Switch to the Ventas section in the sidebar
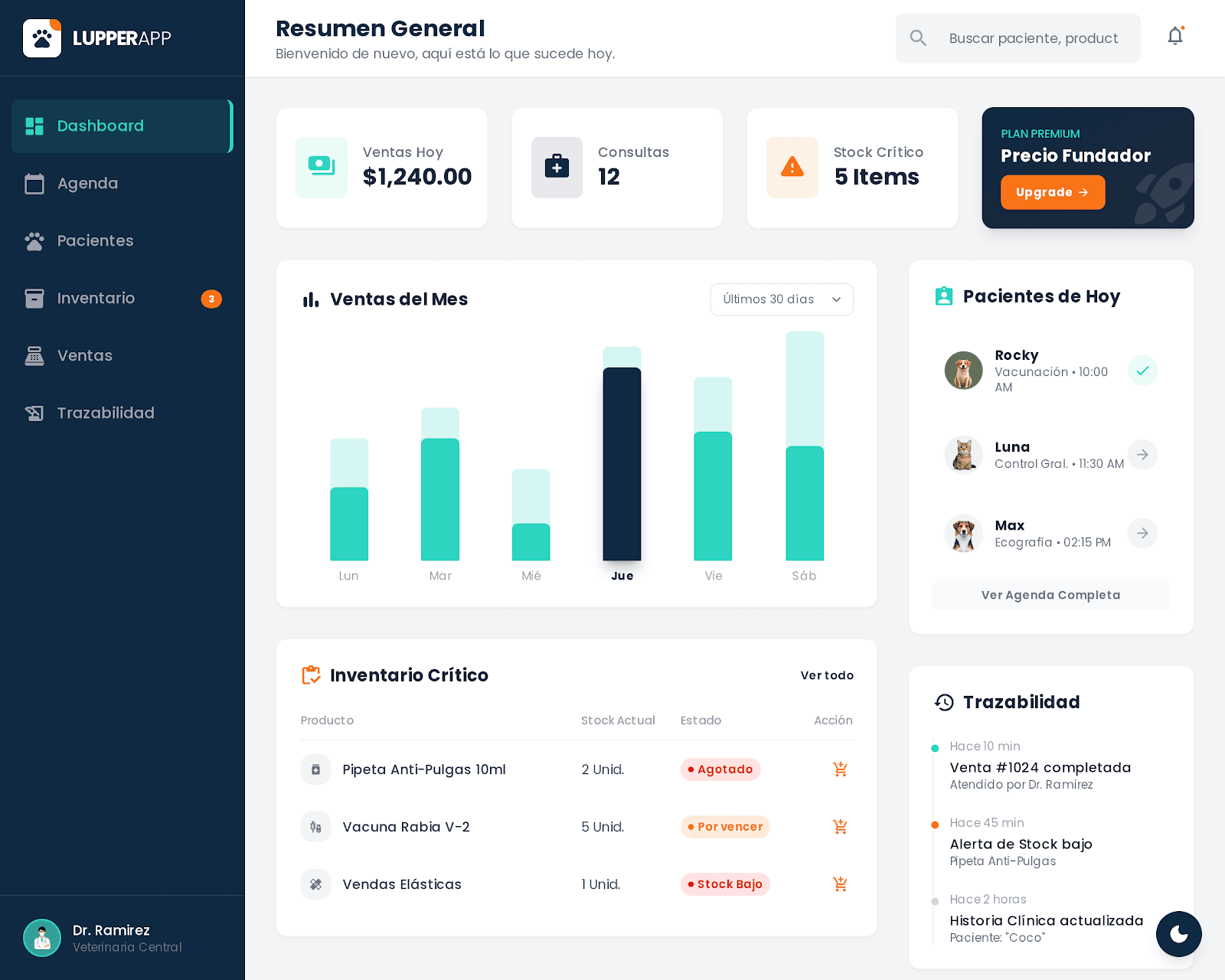This screenshot has height=980, width=1225. pyautogui.click(x=84, y=355)
